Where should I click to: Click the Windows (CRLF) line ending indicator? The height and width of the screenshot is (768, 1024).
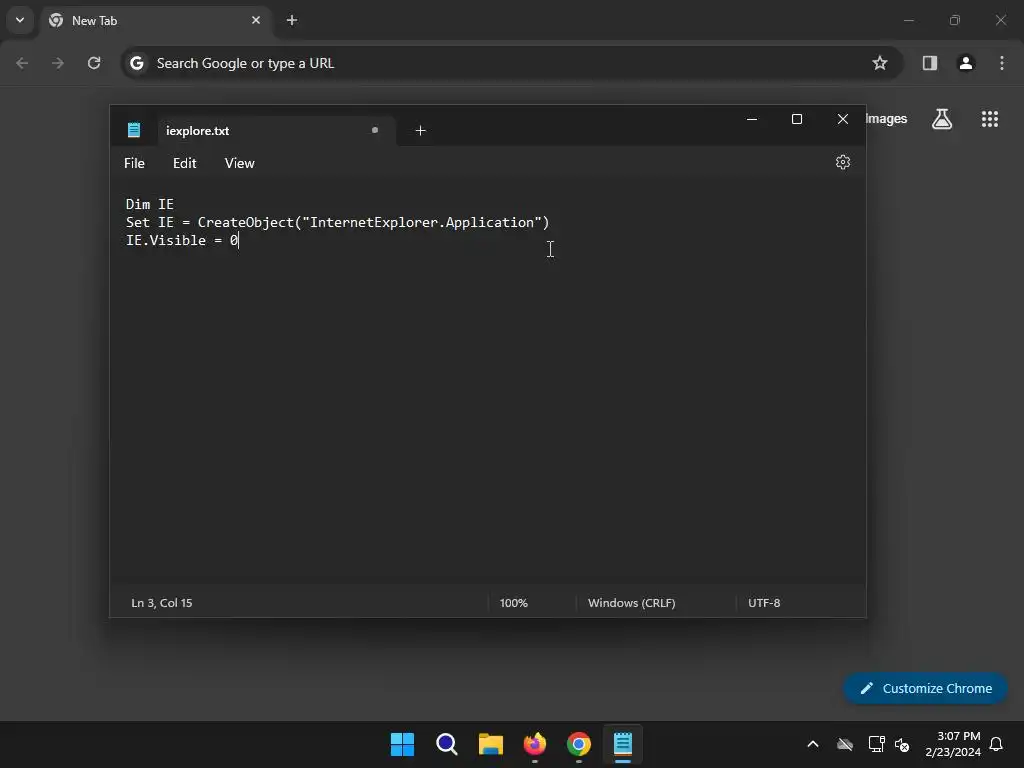point(632,603)
